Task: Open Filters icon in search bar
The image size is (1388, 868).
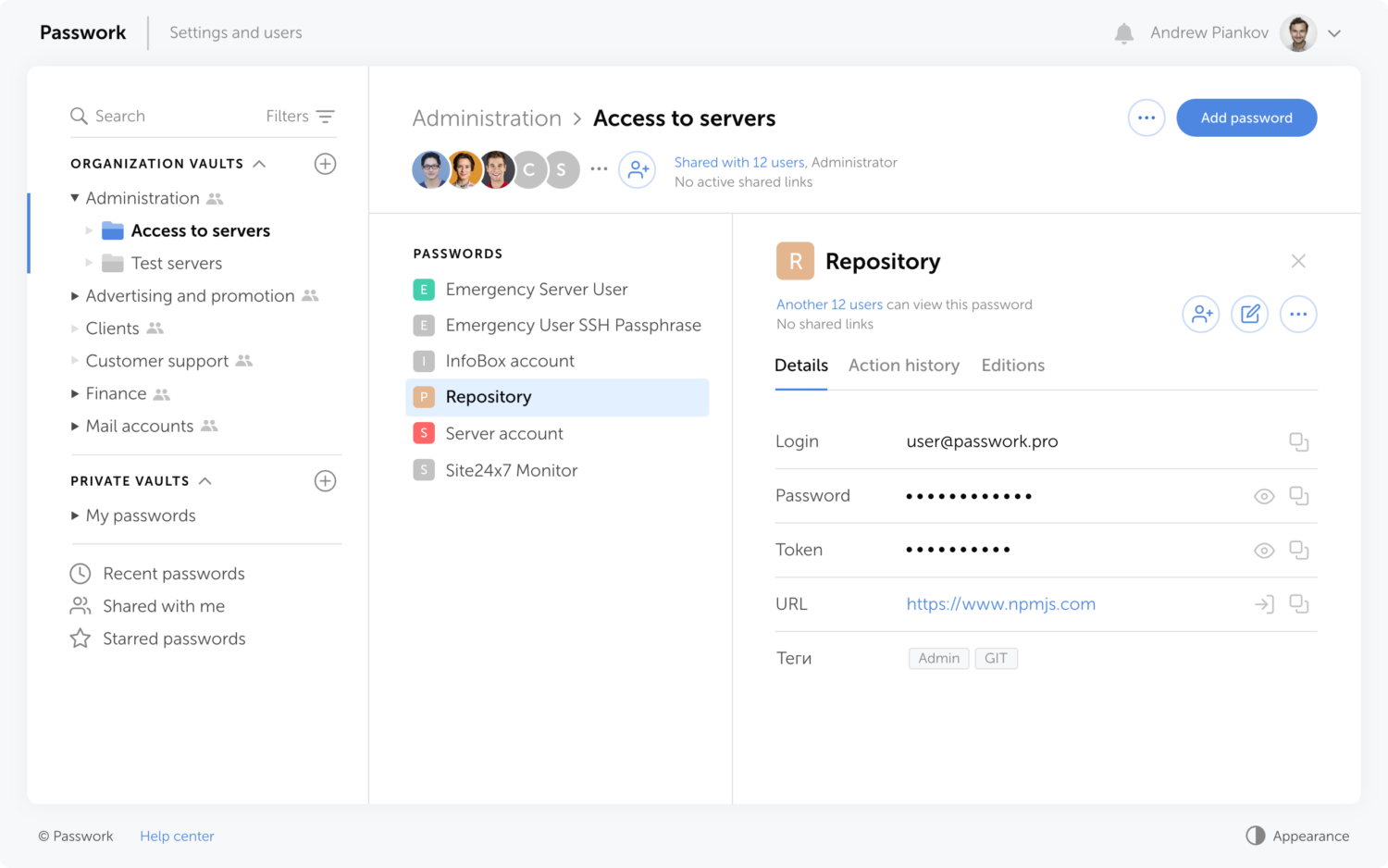Action: (x=325, y=117)
